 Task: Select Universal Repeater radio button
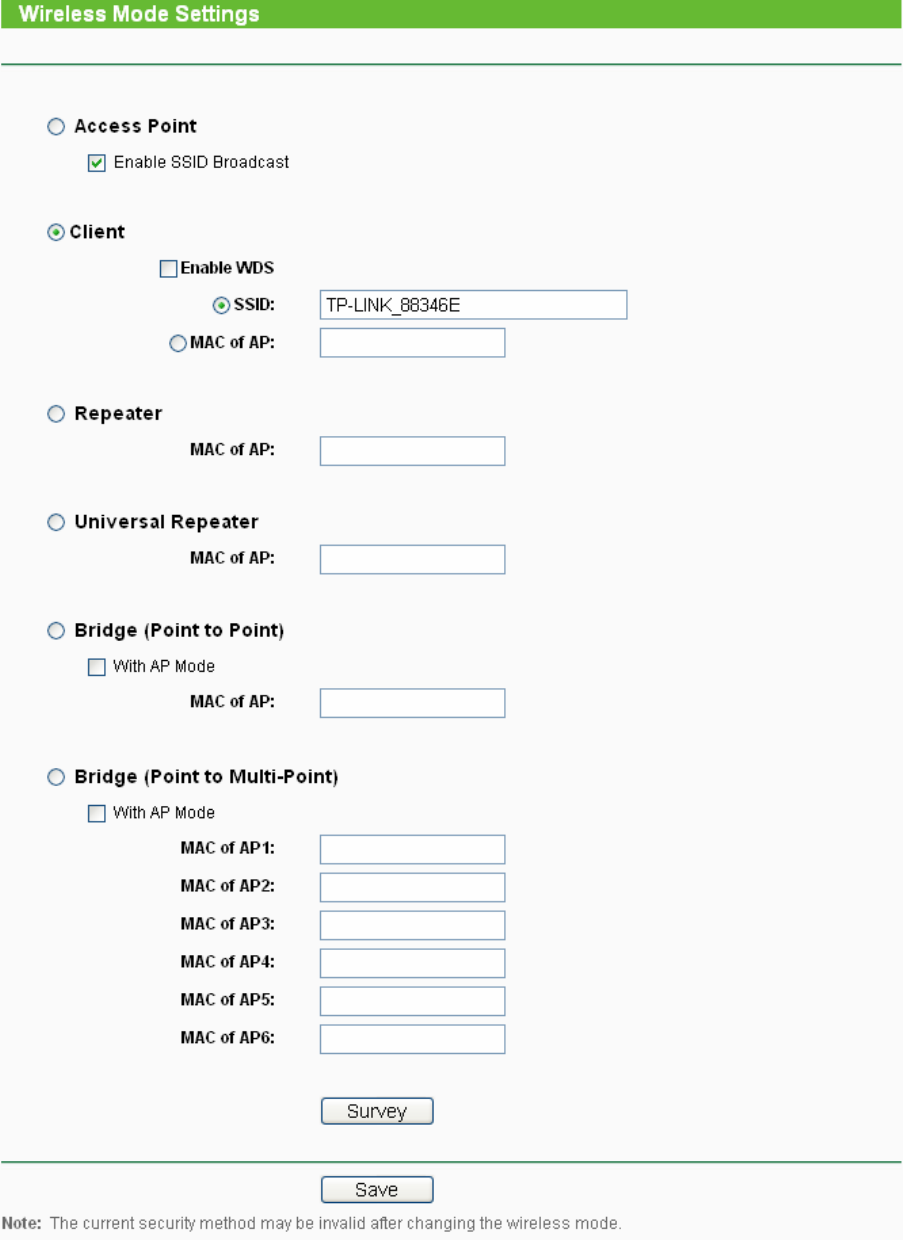(x=56, y=523)
